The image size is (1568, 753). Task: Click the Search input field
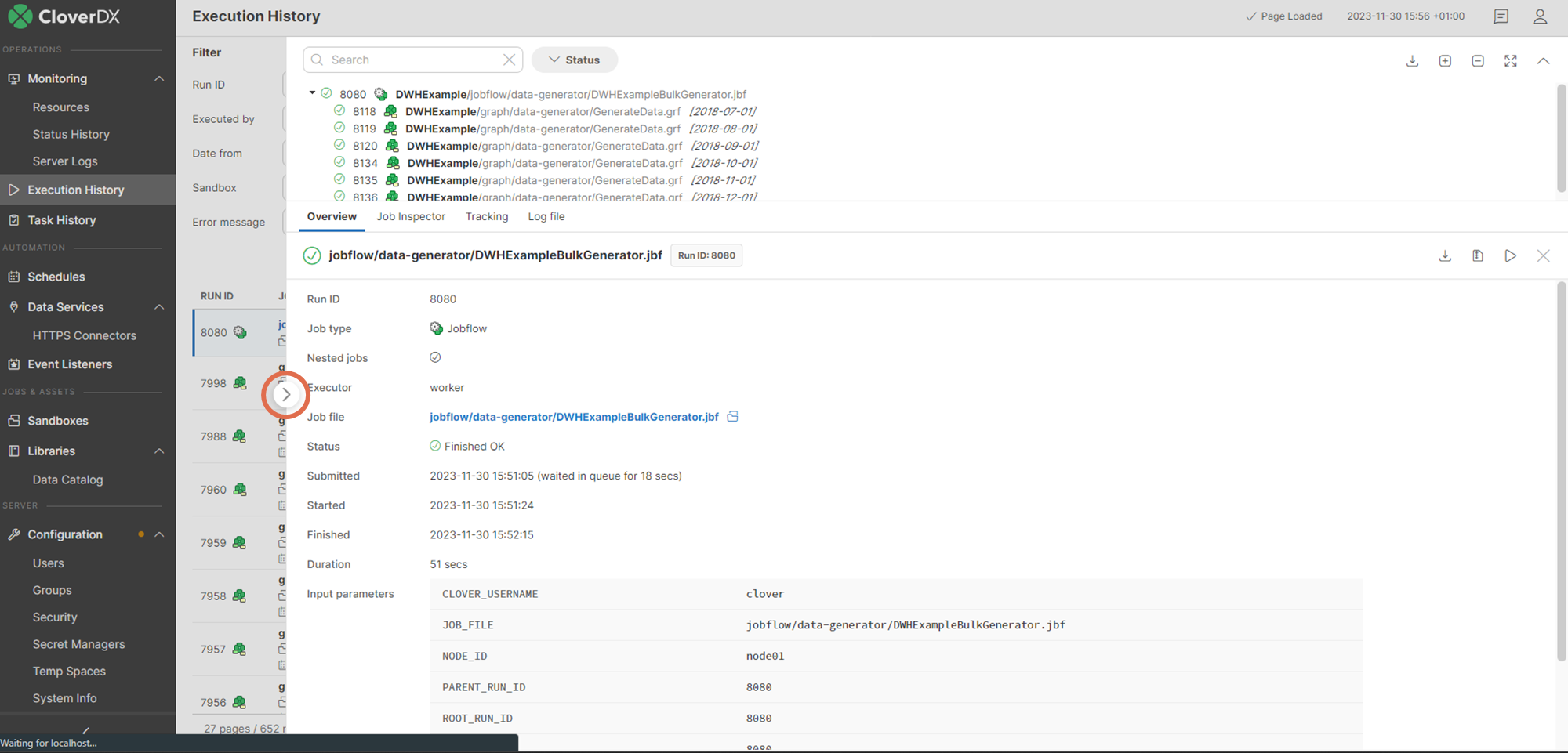tap(413, 60)
